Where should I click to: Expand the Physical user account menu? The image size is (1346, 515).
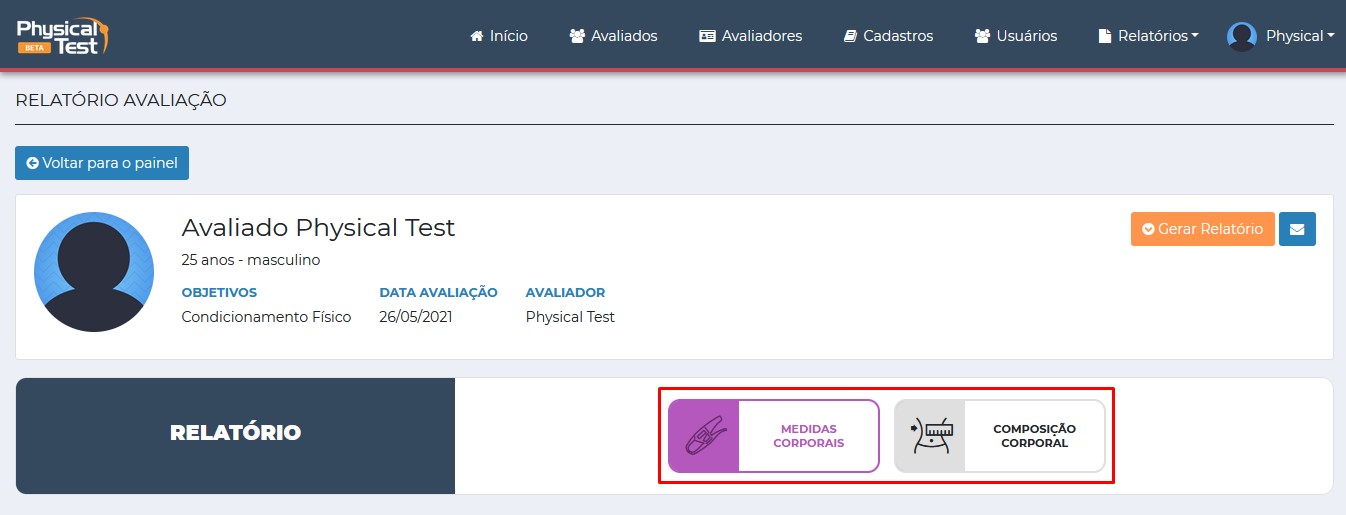click(1299, 36)
